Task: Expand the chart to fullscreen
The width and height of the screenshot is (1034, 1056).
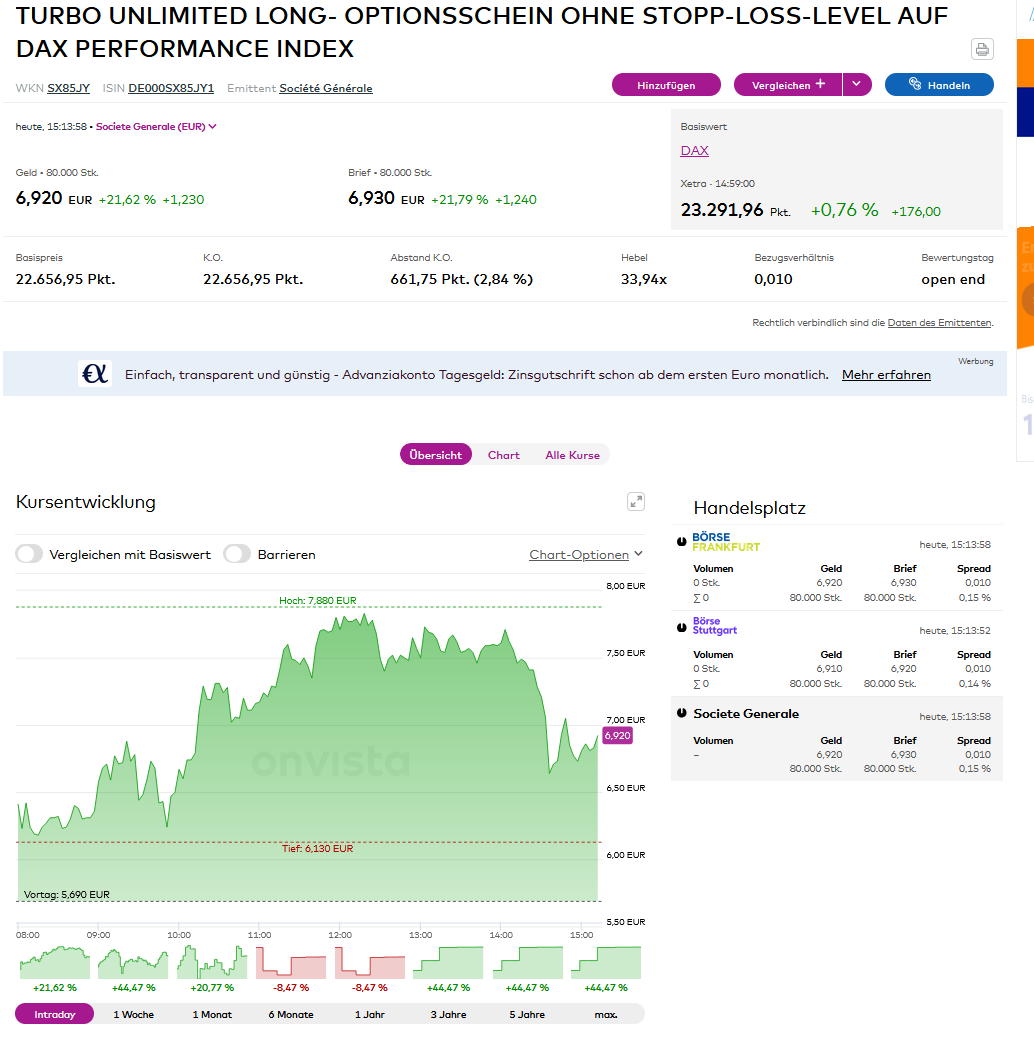Action: pyautogui.click(x=636, y=502)
